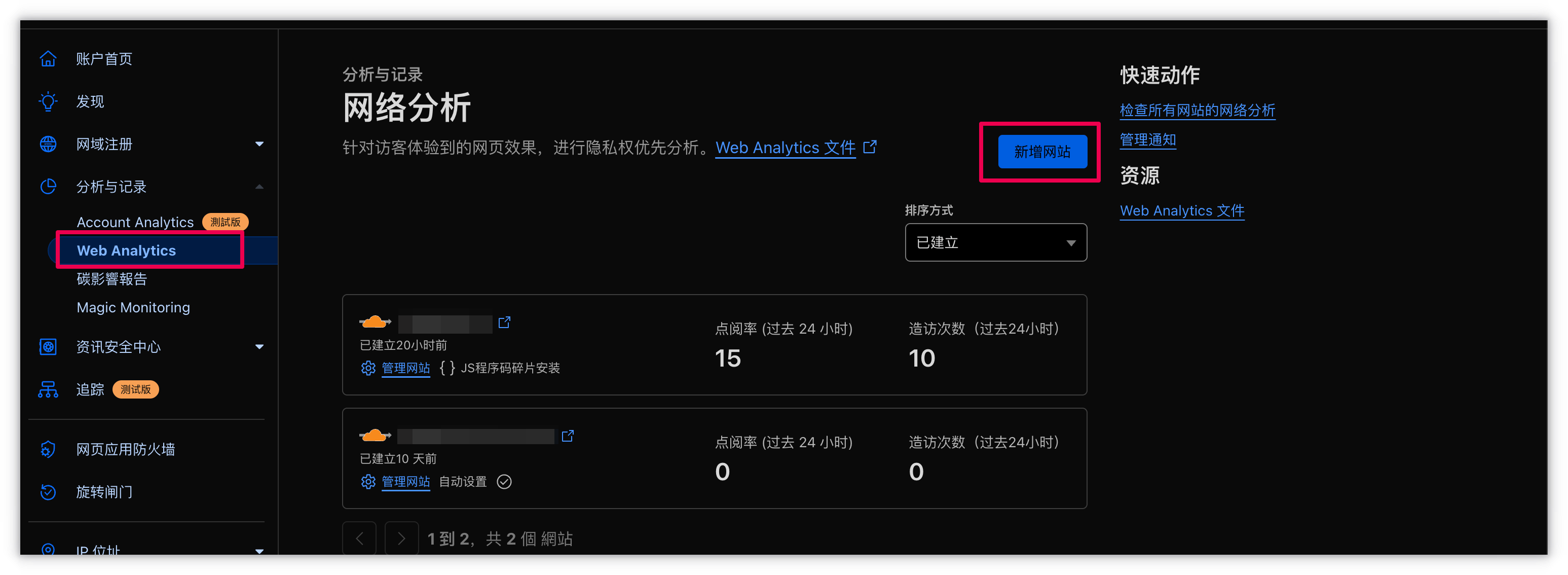Select Account Analytics menu item

pyautogui.click(x=135, y=222)
